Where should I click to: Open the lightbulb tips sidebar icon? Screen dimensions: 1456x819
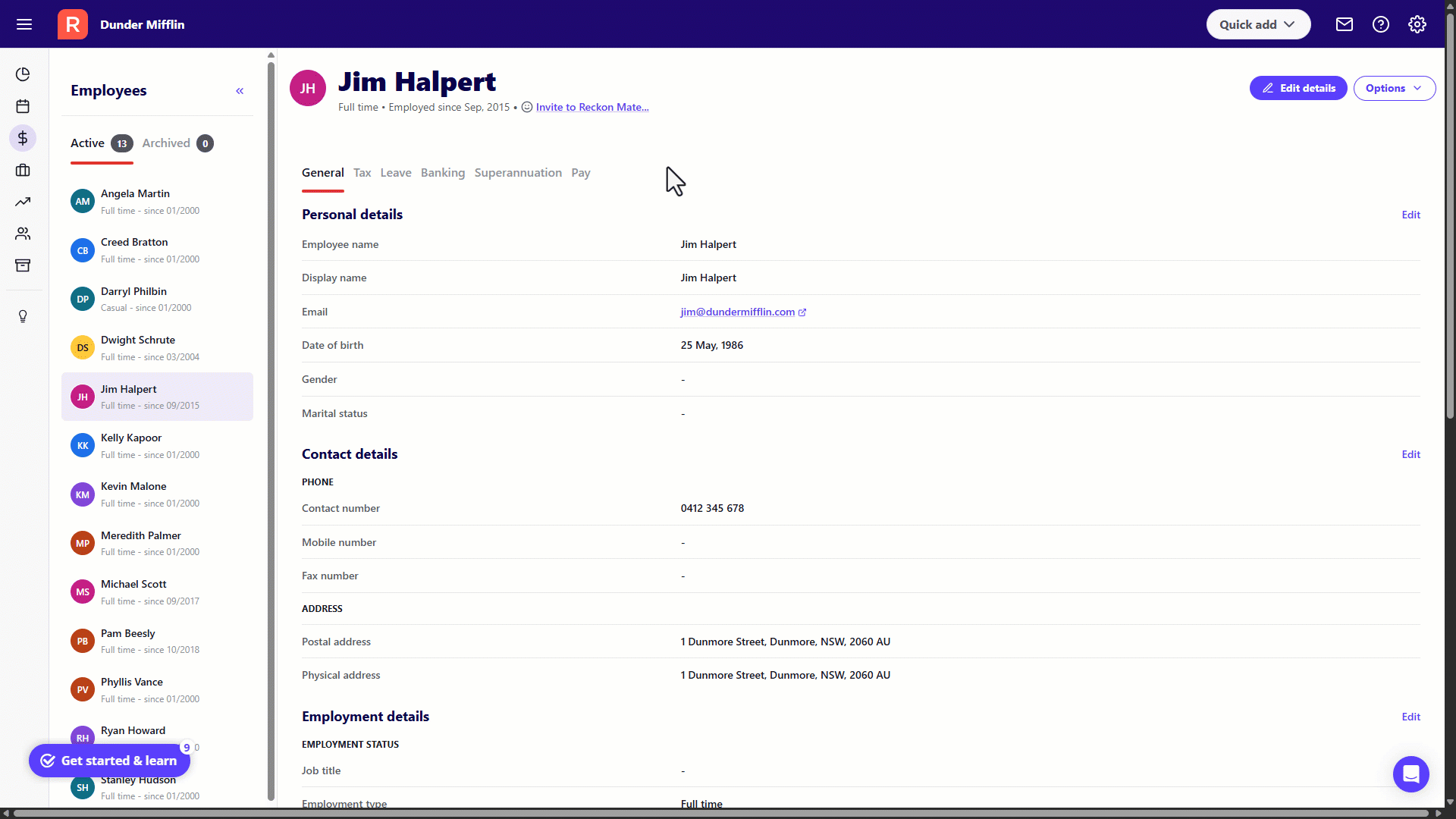(23, 316)
